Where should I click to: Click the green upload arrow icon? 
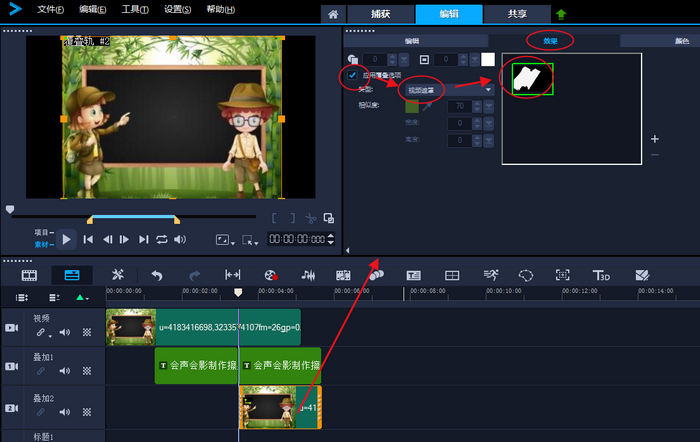click(561, 14)
